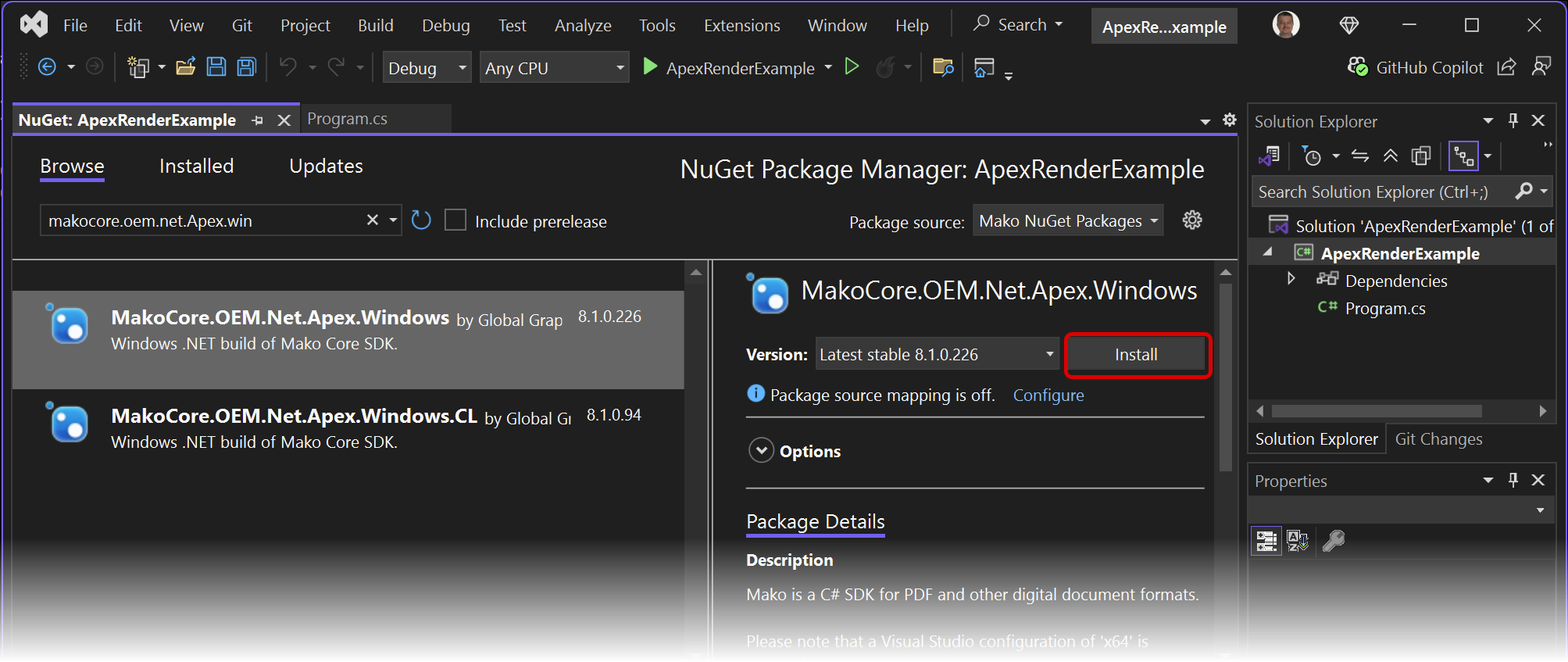1568x662 pixels.
Task: Click the Categorized view icon in Properties
Action: (1266, 541)
